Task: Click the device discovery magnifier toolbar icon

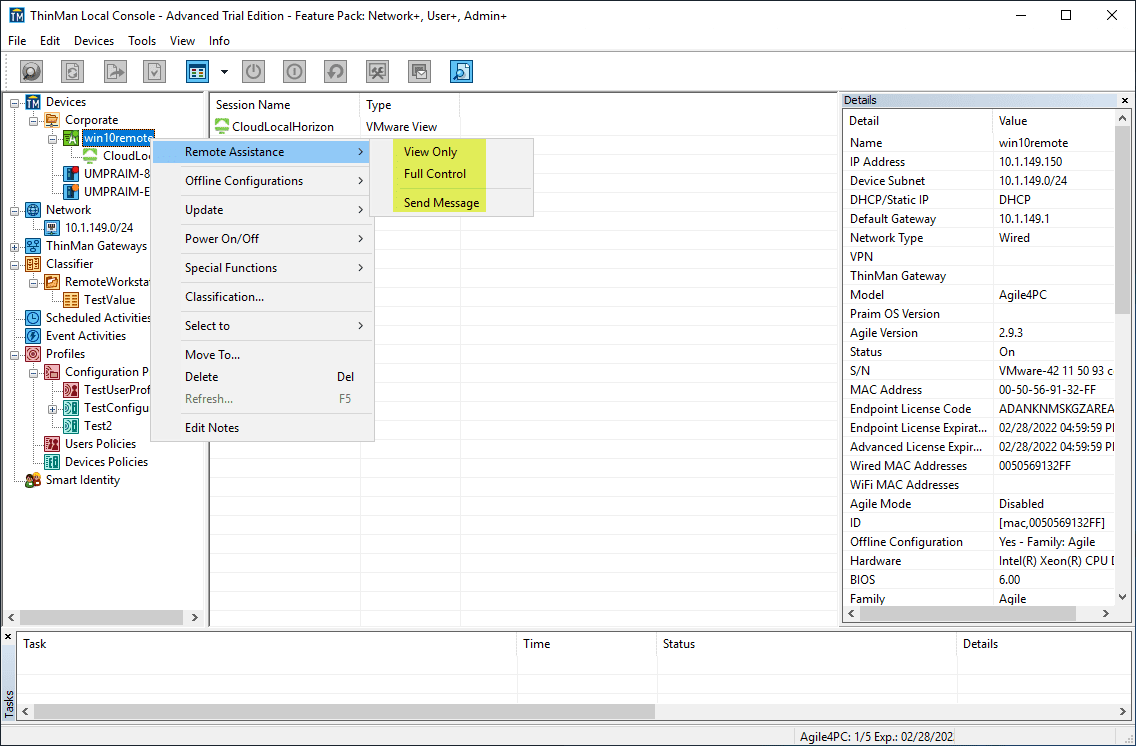Action: pos(31,71)
